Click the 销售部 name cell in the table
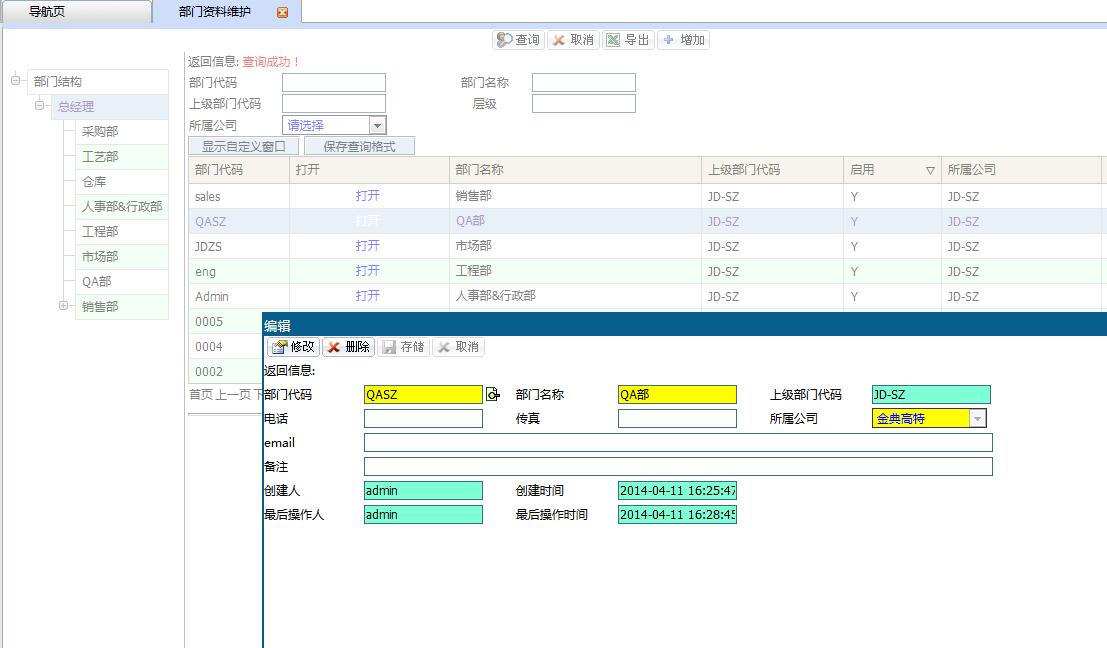This screenshot has width=1107, height=648. tap(575, 196)
